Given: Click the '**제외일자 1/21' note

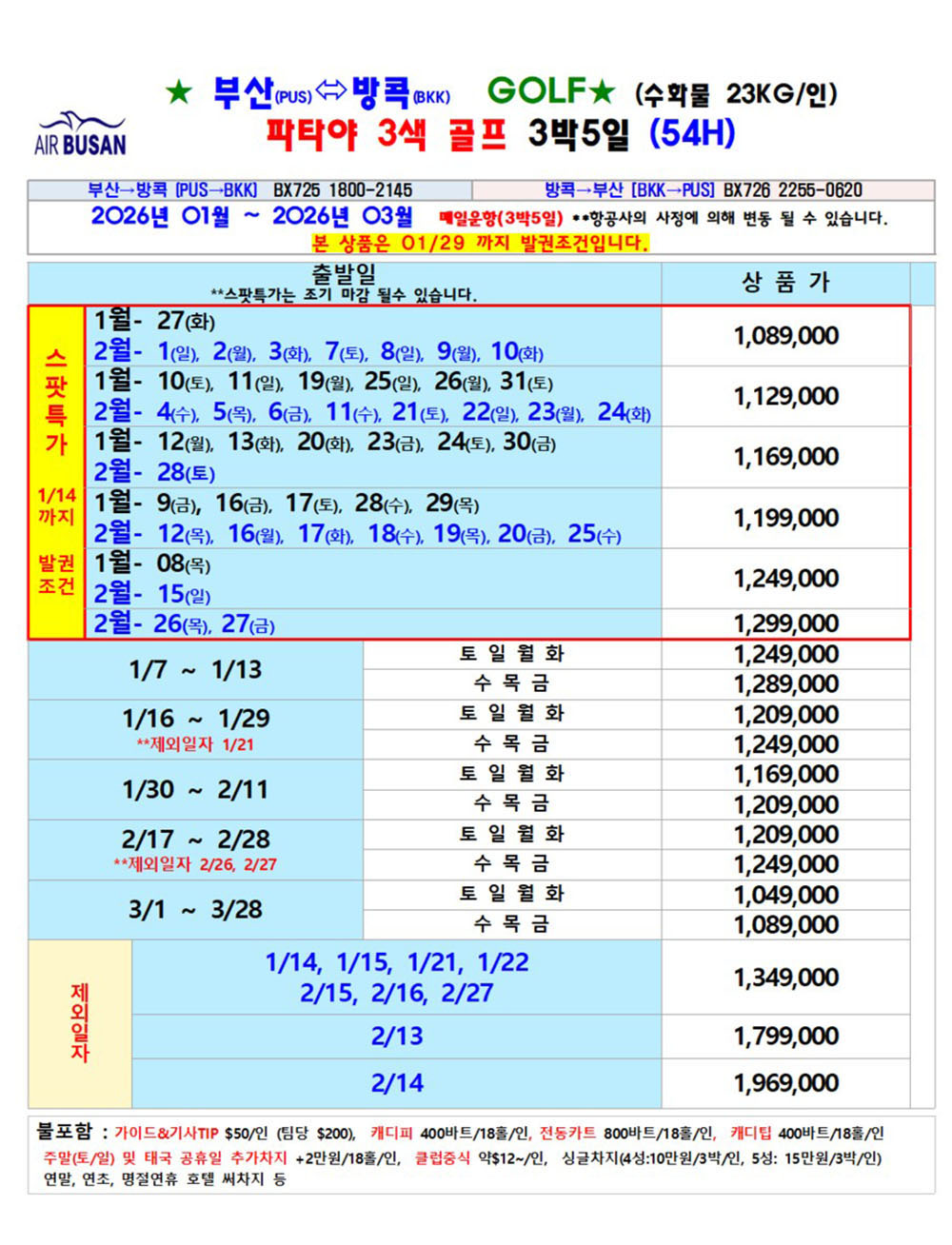Looking at the screenshot, I should (x=195, y=744).
